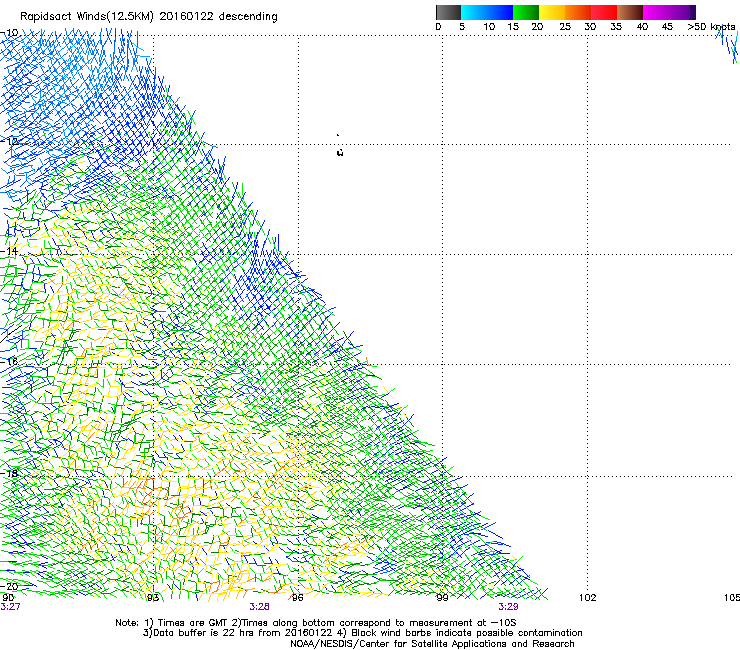This screenshot has height=650, width=740.
Task: Click the latitude label '-12'
Action: point(9,141)
